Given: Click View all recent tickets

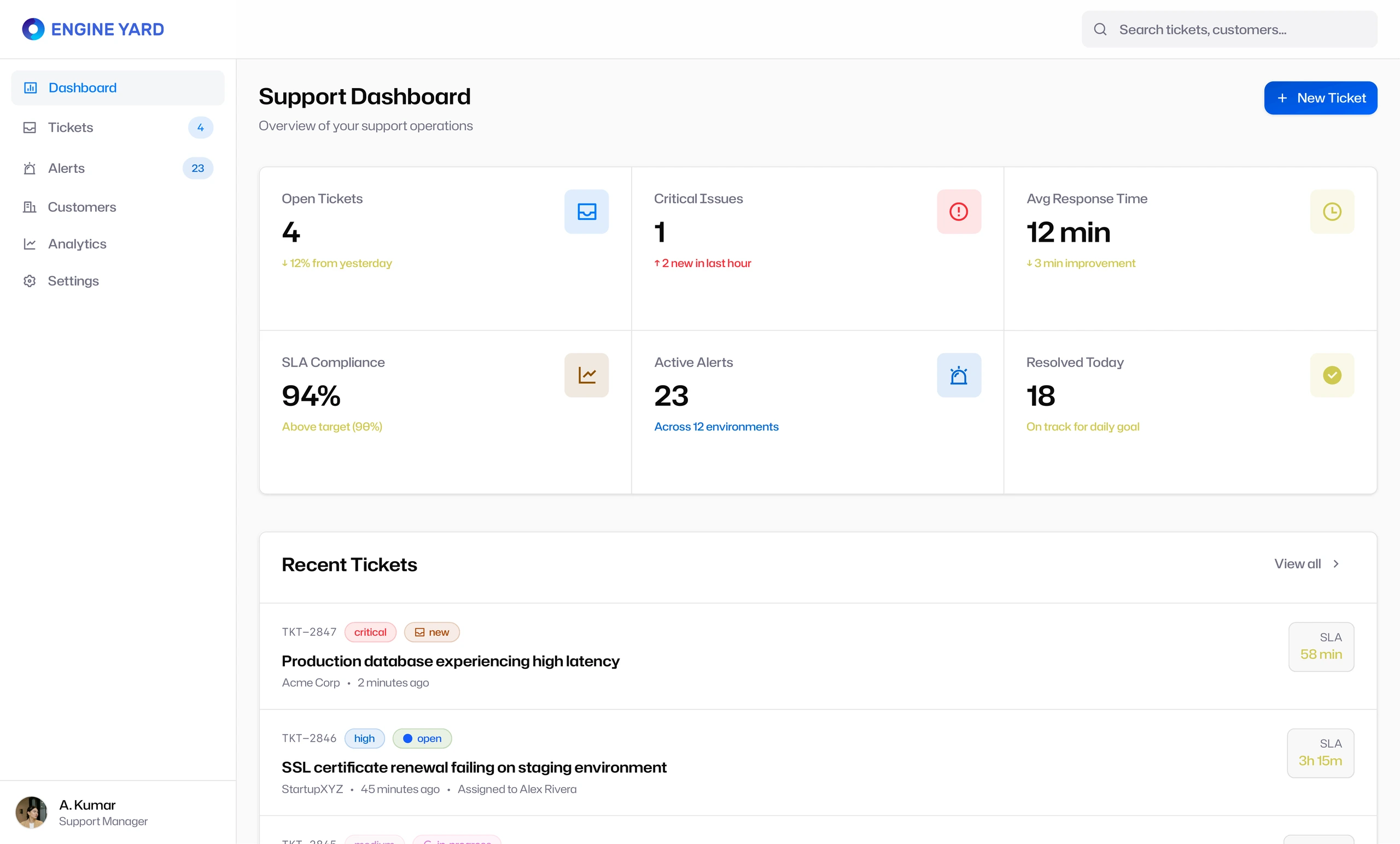Looking at the screenshot, I should (x=1297, y=564).
